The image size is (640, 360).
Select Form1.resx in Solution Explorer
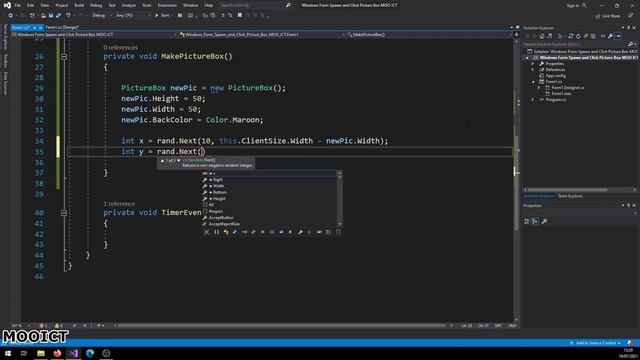561,93
